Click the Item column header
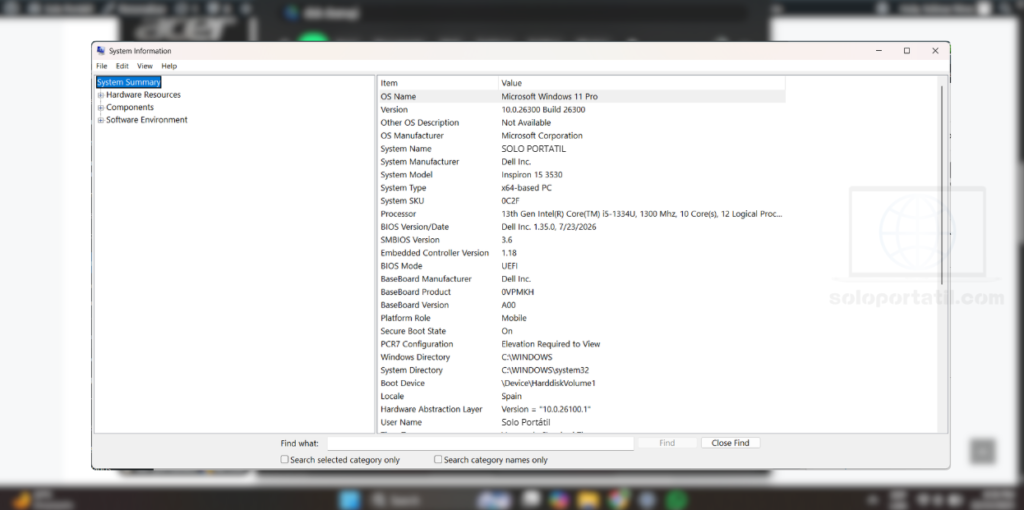This screenshot has width=1024, height=510. (x=438, y=83)
